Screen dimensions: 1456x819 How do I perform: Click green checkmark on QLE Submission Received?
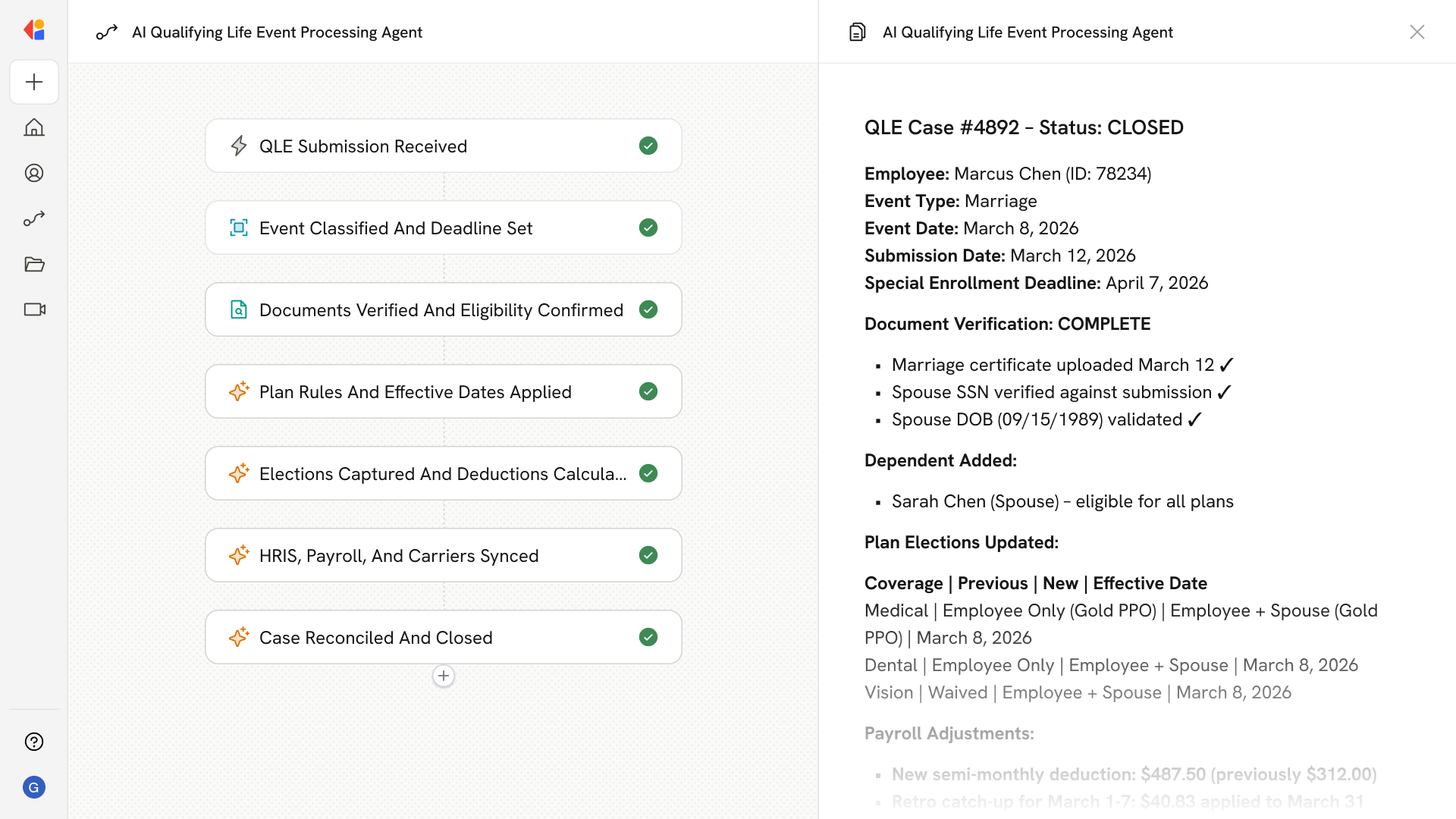tap(648, 146)
